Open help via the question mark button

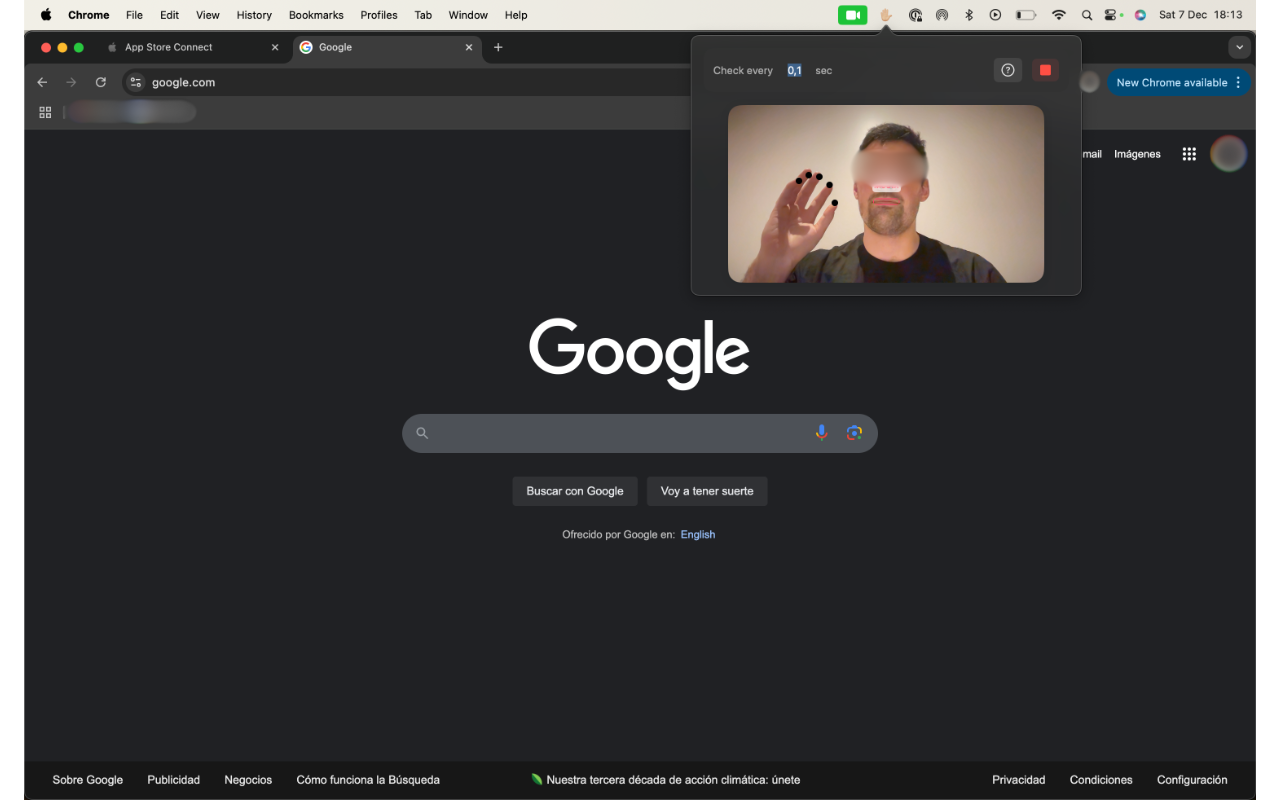pos(1008,70)
